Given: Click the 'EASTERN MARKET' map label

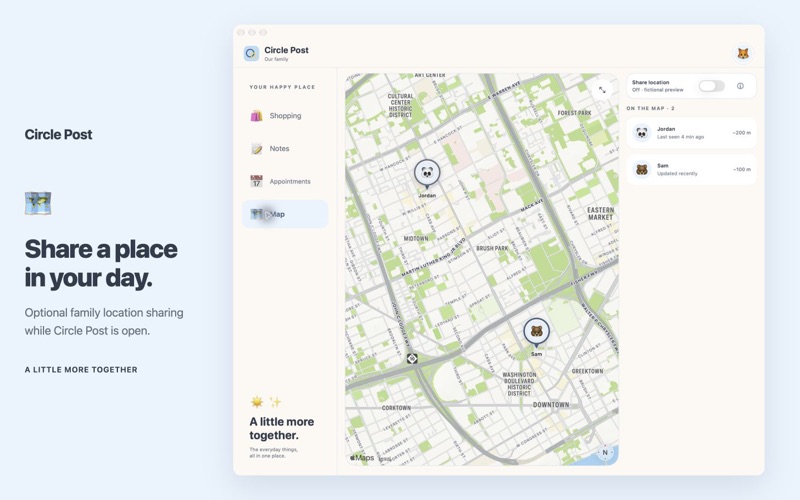Looking at the screenshot, I should (x=601, y=213).
